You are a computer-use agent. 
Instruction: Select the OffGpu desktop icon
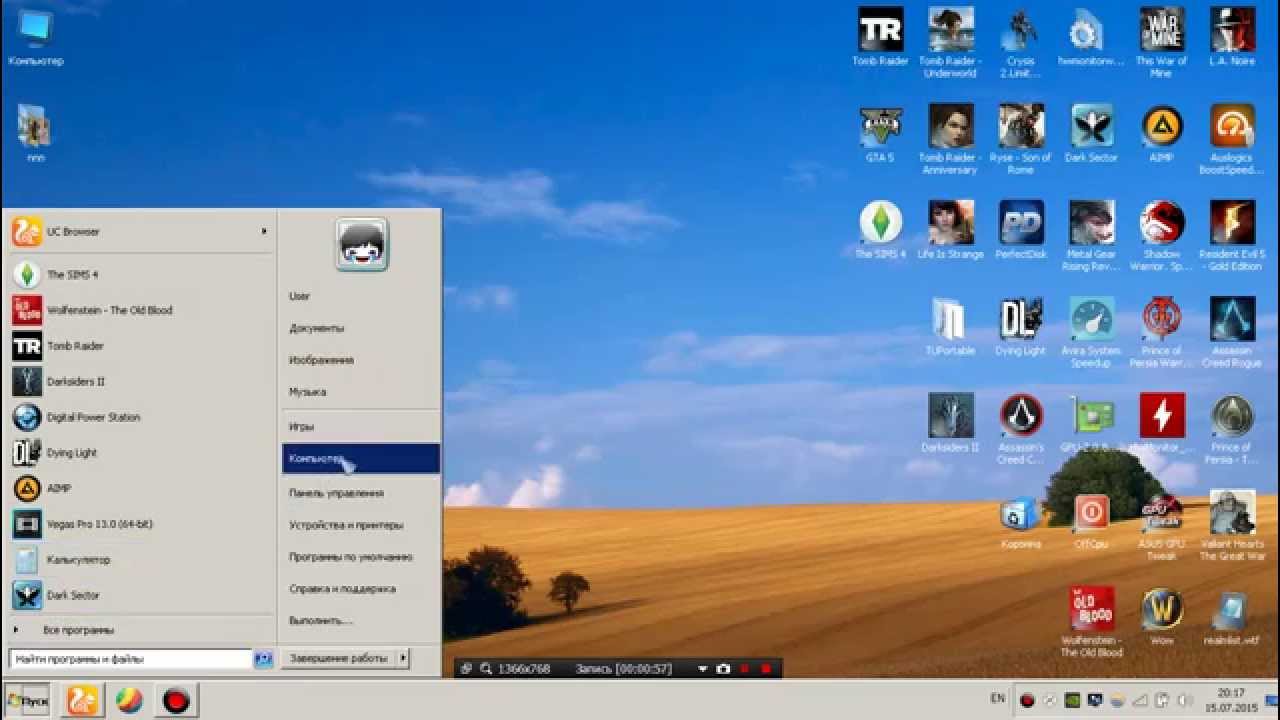(x=1091, y=520)
